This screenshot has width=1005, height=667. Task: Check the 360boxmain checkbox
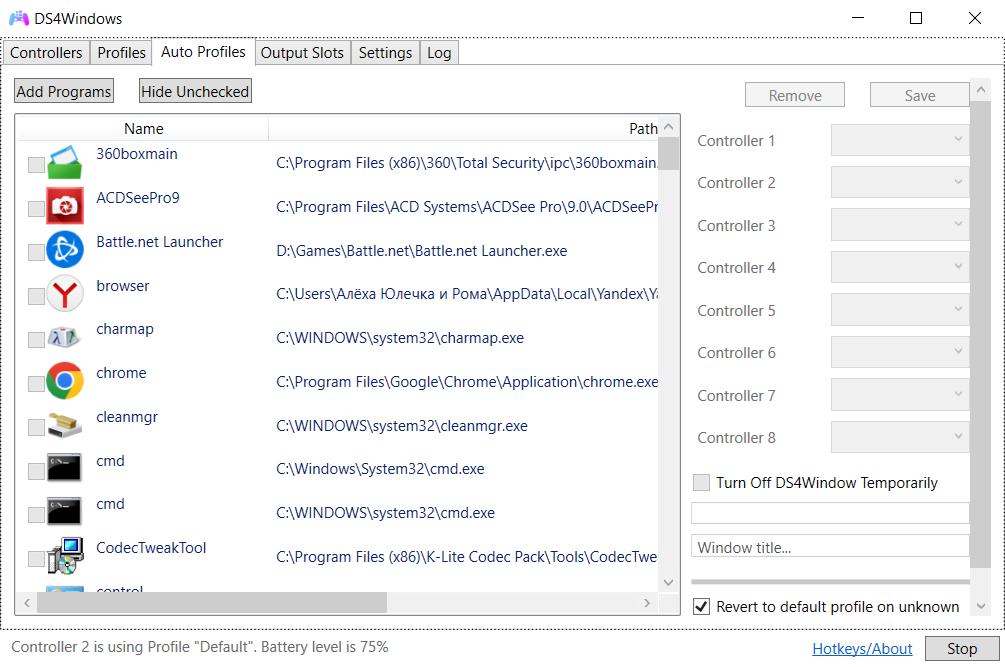coord(36,165)
